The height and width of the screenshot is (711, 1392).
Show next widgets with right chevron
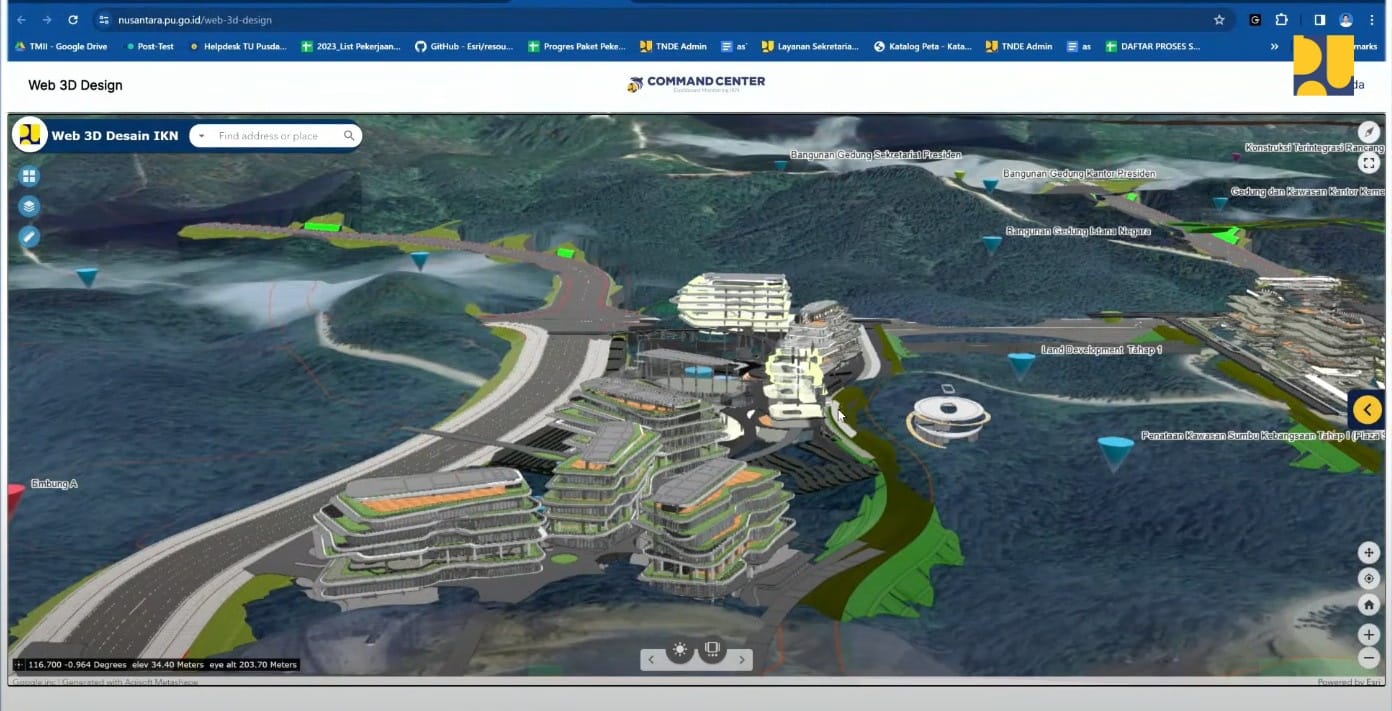741,659
